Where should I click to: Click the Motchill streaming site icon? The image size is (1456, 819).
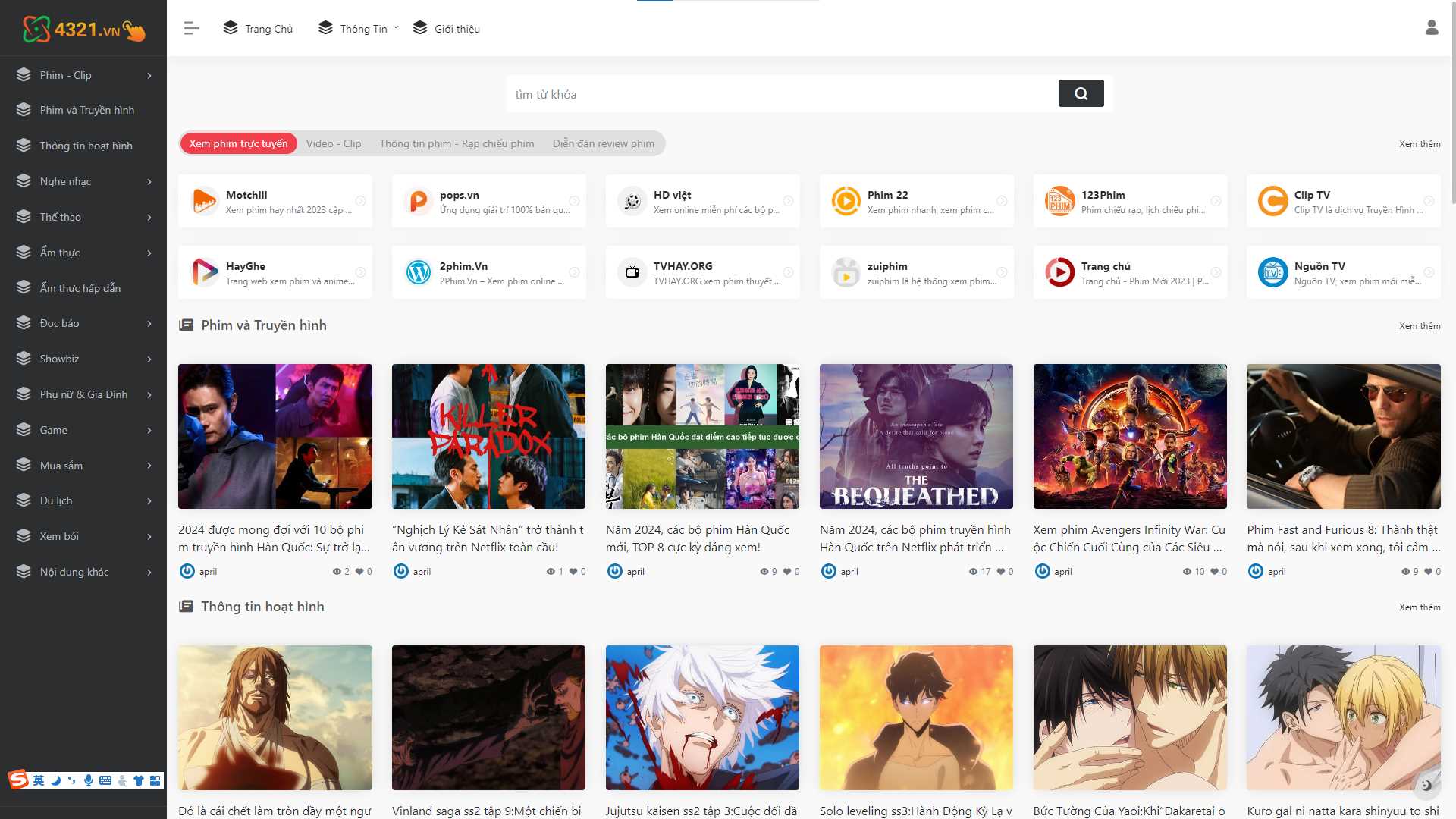pos(204,201)
